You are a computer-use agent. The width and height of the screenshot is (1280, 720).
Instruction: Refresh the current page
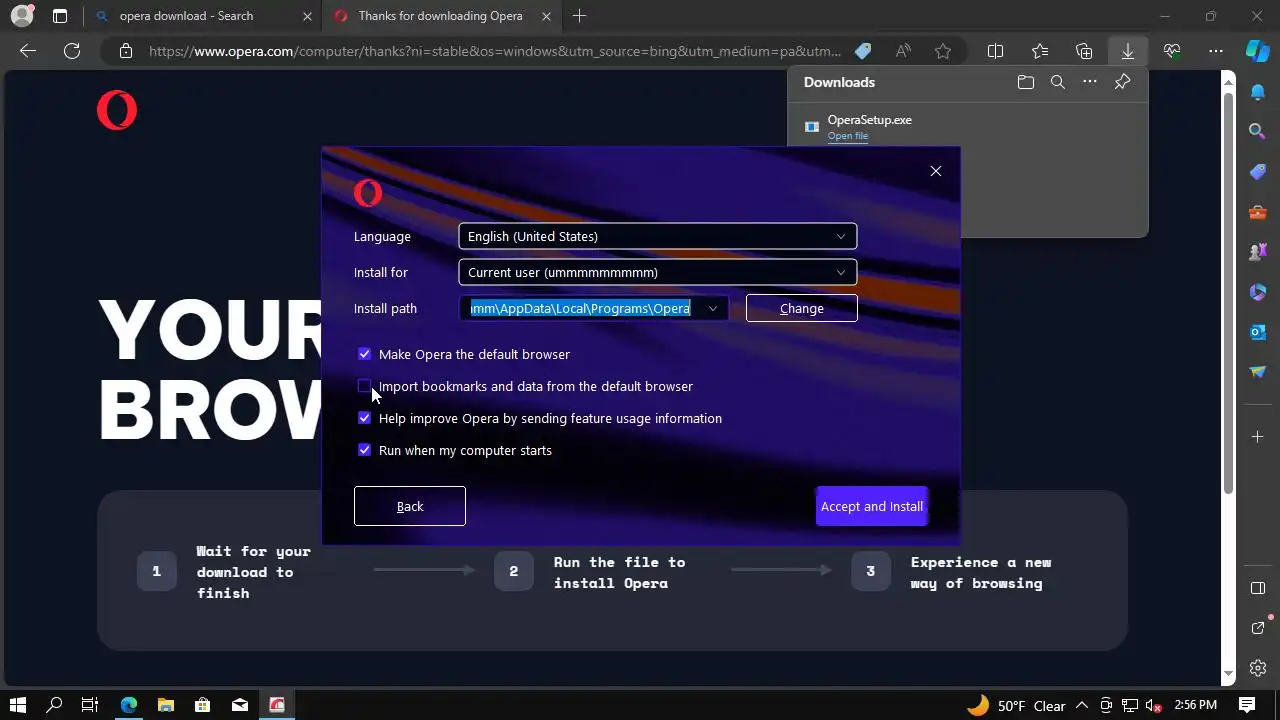click(x=72, y=51)
